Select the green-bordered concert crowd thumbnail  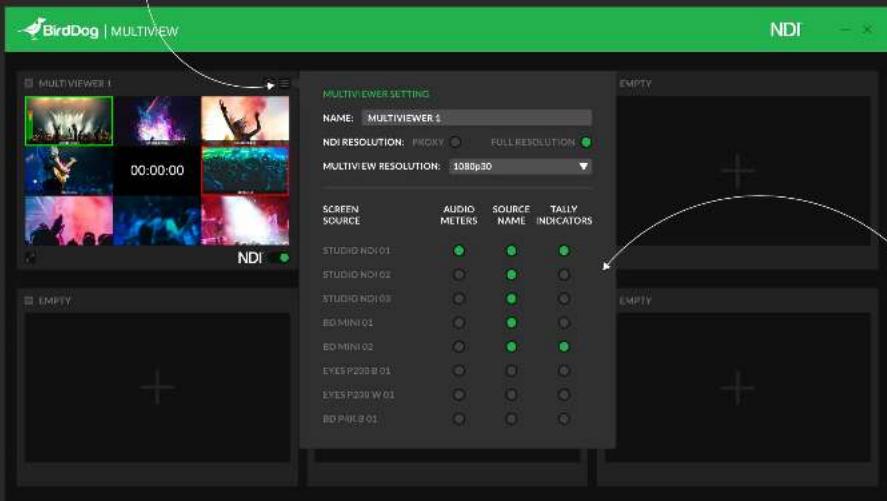(69, 120)
